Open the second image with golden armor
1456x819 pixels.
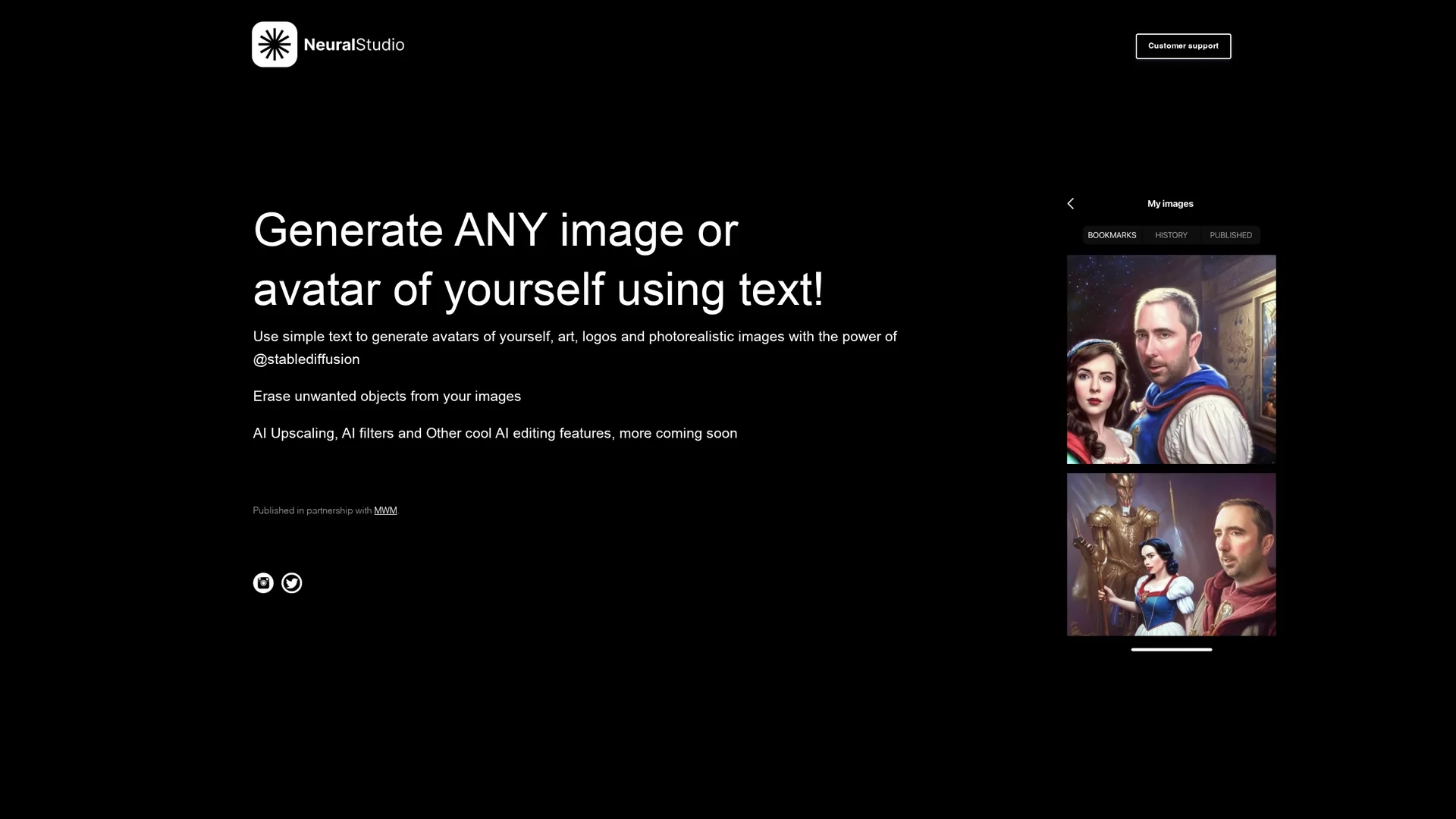pos(1171,554)
